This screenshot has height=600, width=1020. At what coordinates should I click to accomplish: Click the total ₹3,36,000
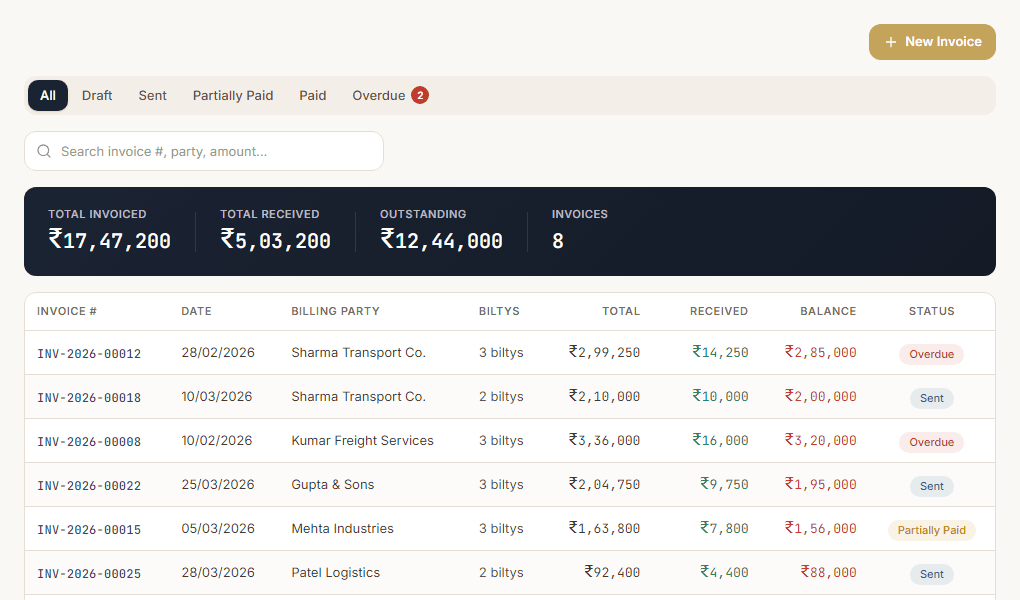tap(604, 441)
